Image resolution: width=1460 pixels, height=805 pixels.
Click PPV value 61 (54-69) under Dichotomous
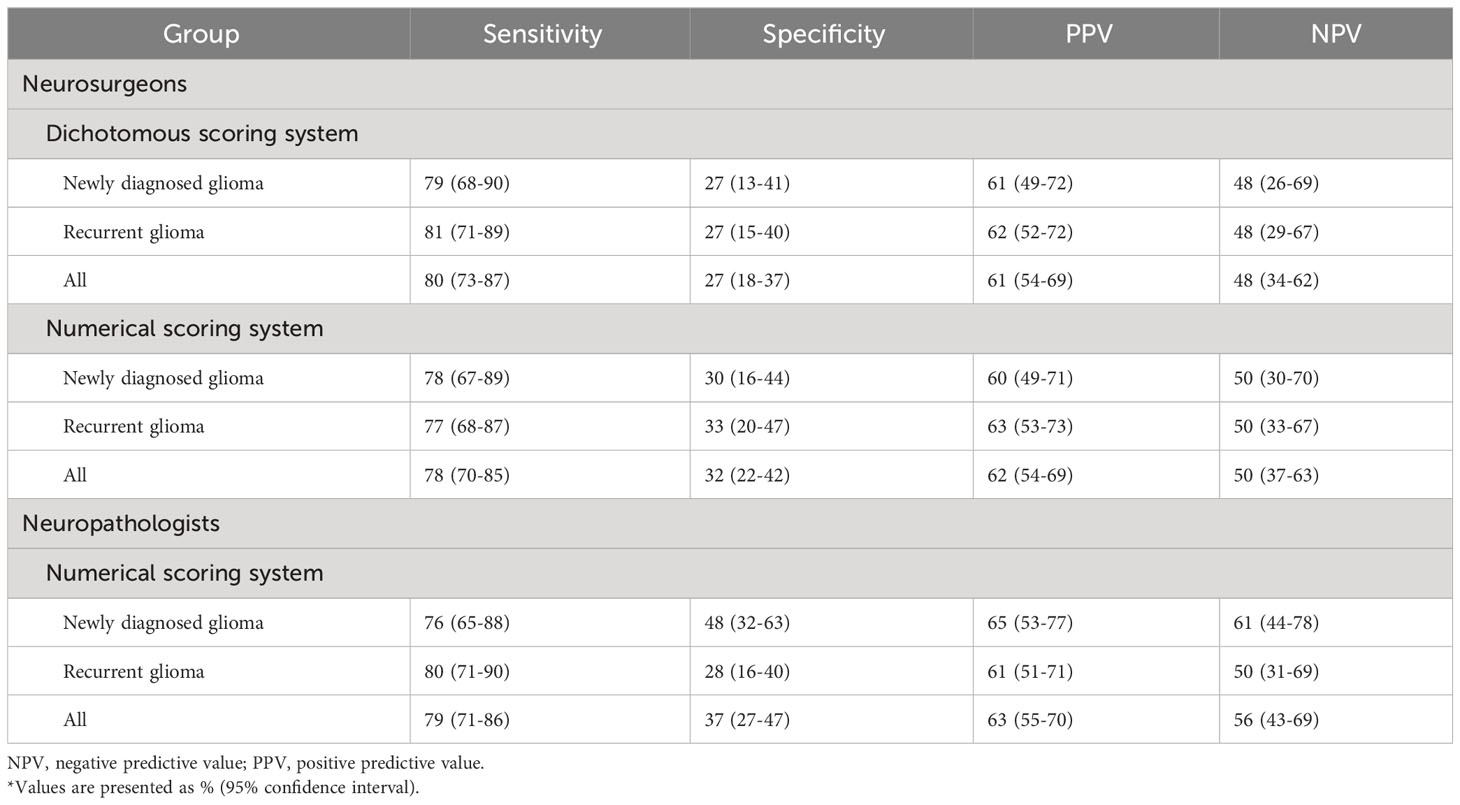tap(1030, 280)
